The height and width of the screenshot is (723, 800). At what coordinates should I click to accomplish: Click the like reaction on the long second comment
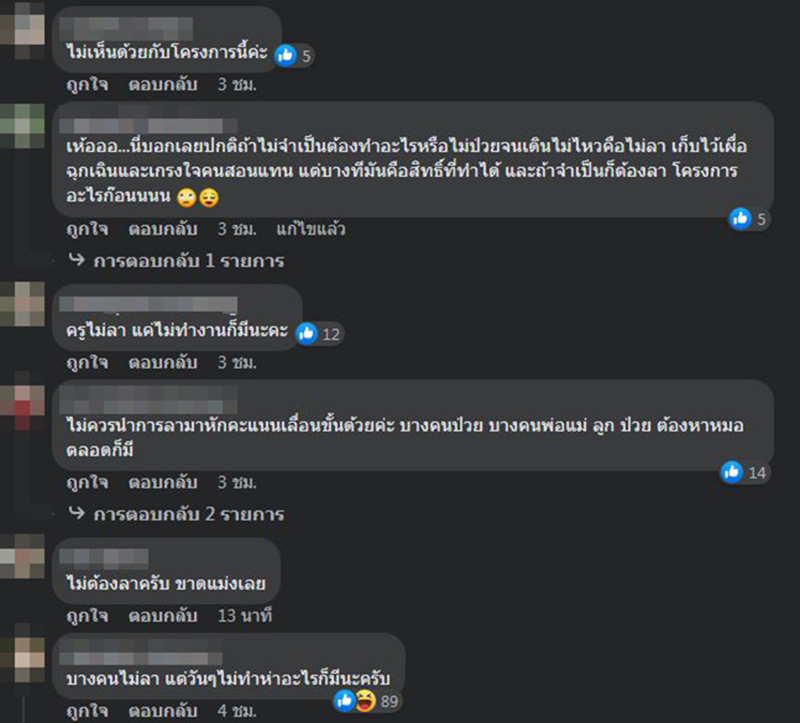pos(740,218)
